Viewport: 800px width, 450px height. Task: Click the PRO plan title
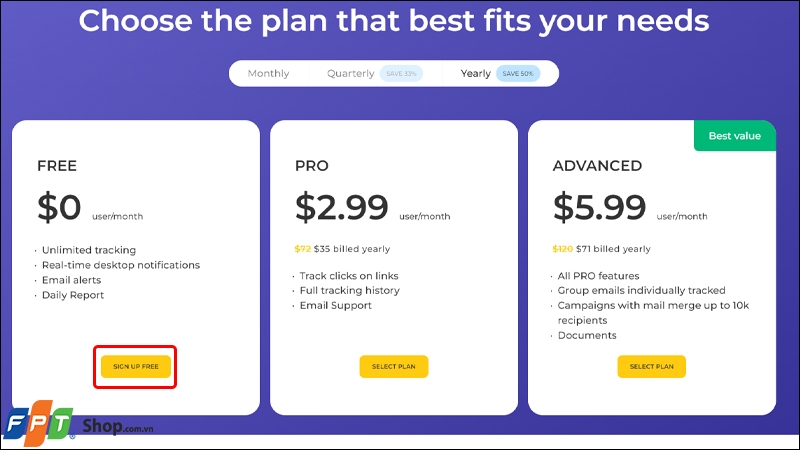point(311,166)
